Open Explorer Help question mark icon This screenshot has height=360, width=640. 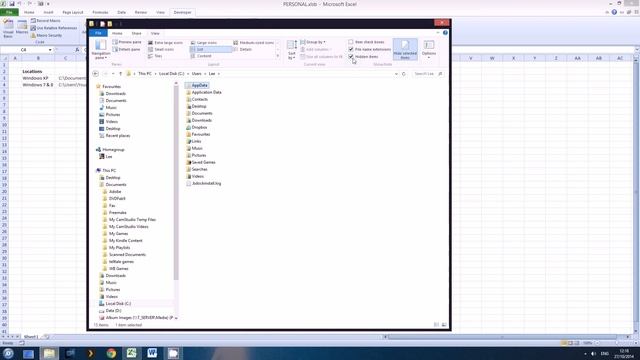(x=445, y=33)
